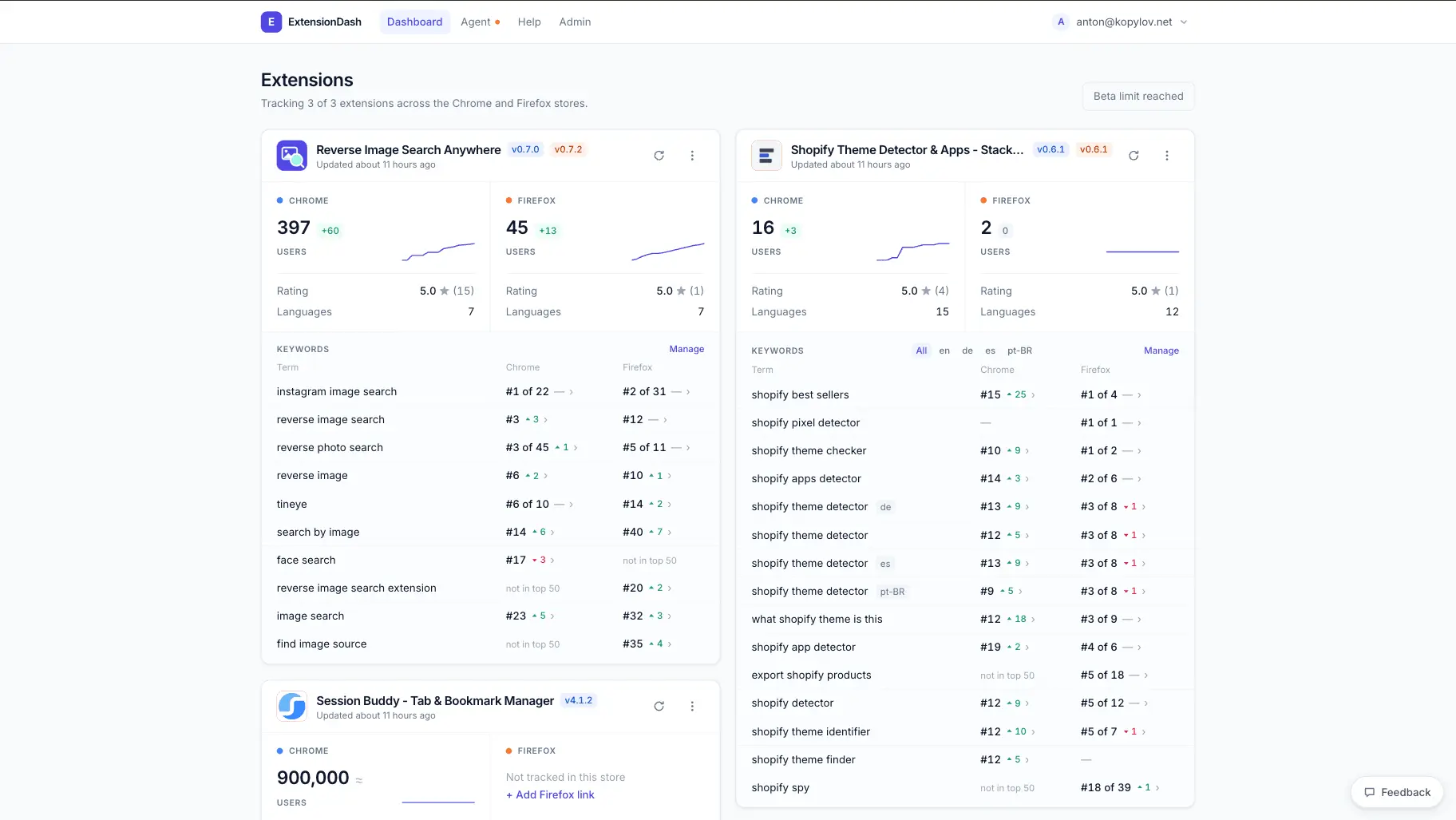Click the v0.7.2 Firefox version badge
The image size is (1456, 820).
click(x=568, y=149)
